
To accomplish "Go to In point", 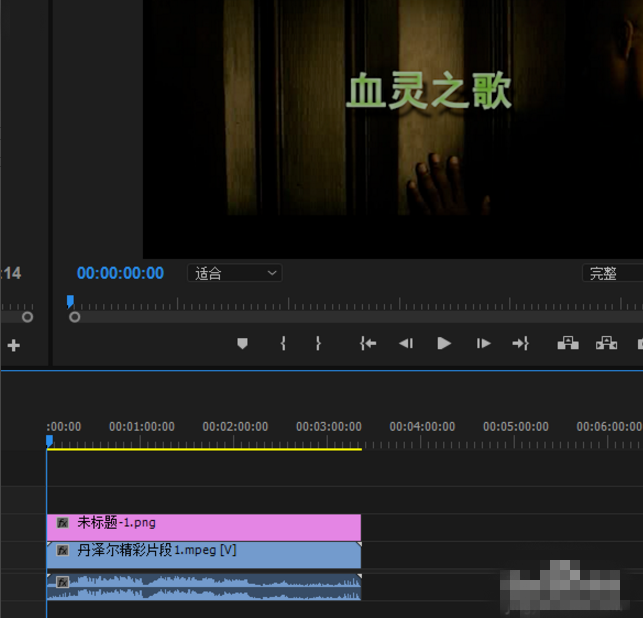I will [x=368, y=343].
